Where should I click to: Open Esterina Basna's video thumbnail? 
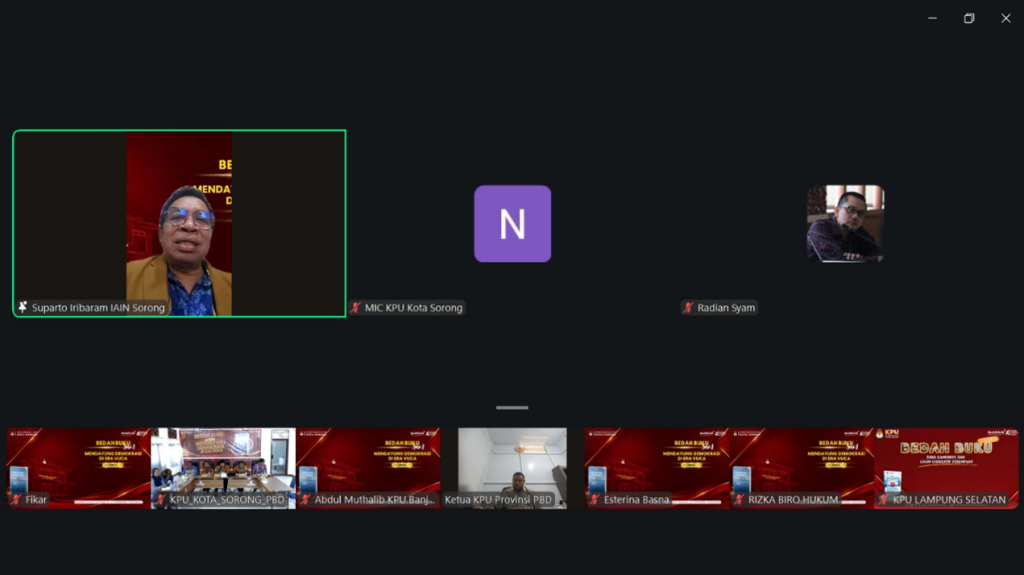657,468
